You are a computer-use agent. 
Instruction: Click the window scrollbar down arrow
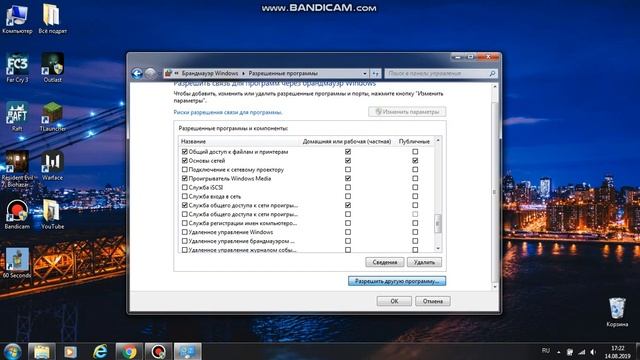[x=495, y=287]
